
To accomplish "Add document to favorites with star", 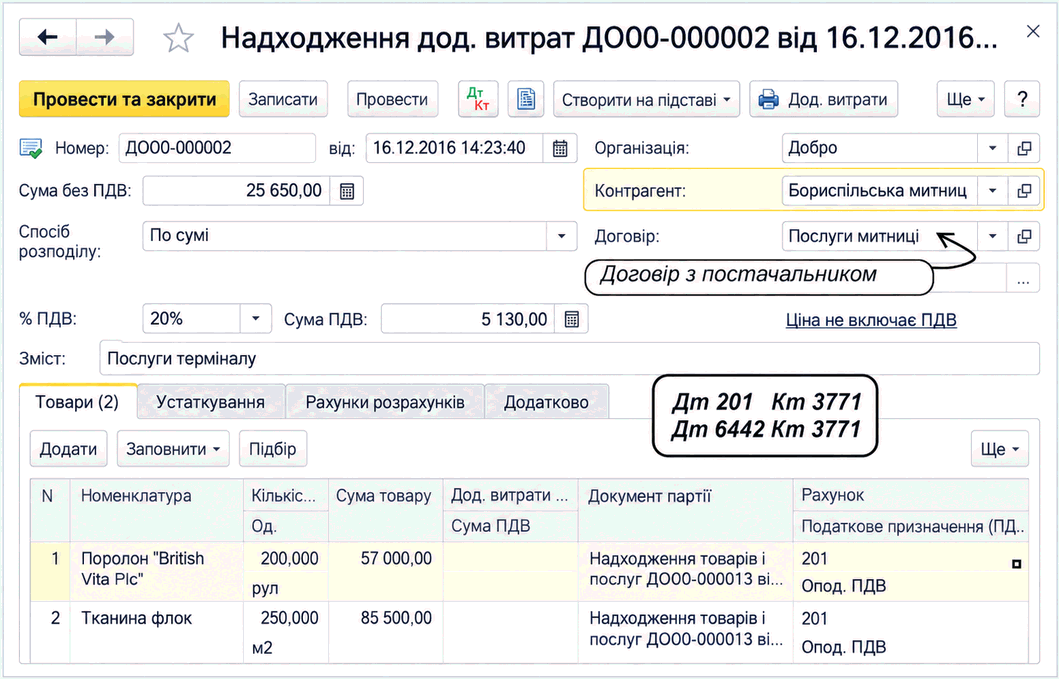I will click(x=178, y=38).
